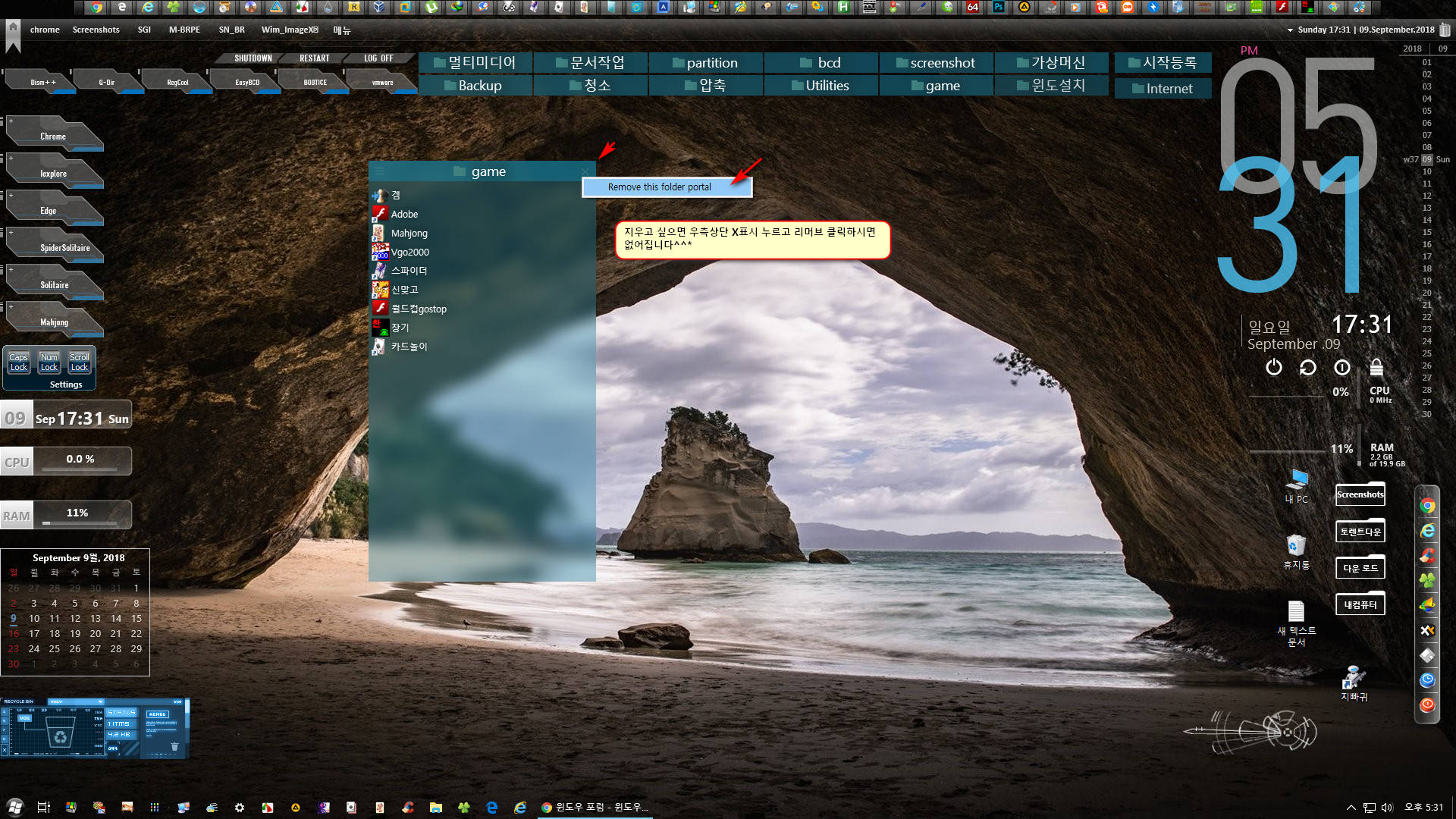Launch 카드놀이 from the game portal
This screenshot has height=819, width=1456.
[x=409, y=347]
